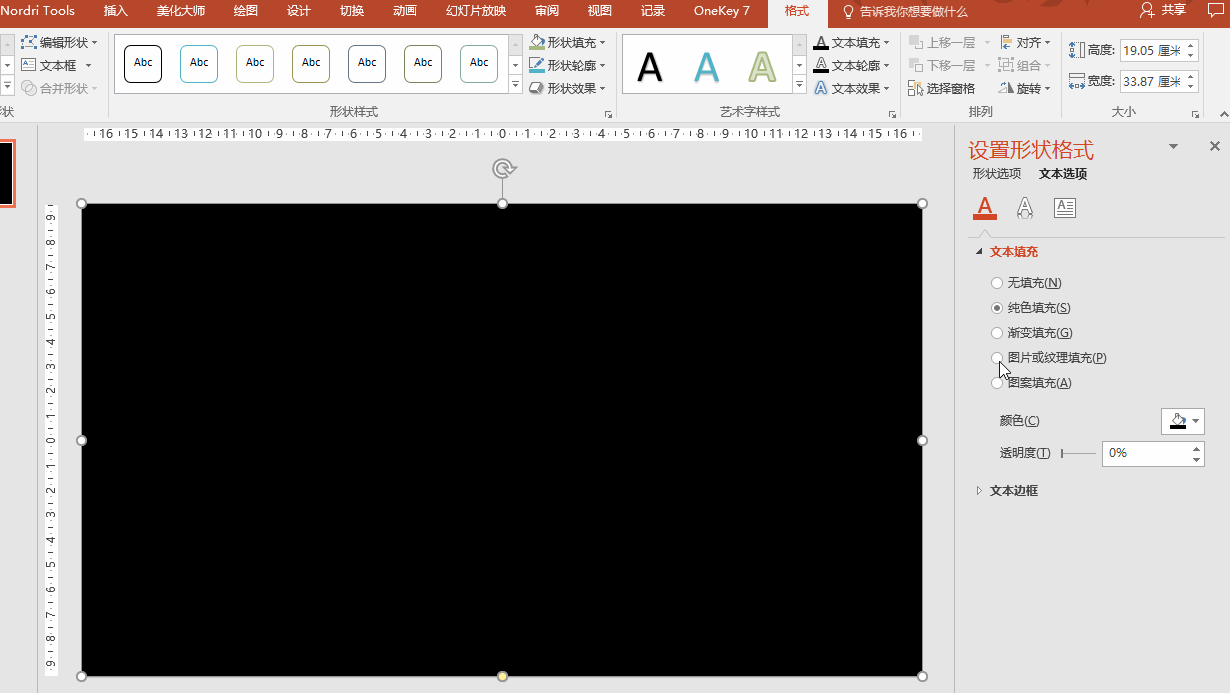Click the 共享 share button
The width and height of the screenshot is (1230, 693).
(x=1164, y=11)
